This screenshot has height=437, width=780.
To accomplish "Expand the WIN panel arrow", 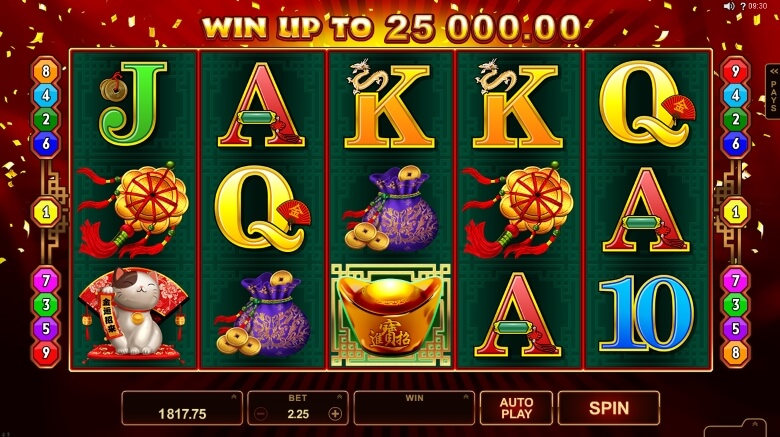I will tap(466, 397).
